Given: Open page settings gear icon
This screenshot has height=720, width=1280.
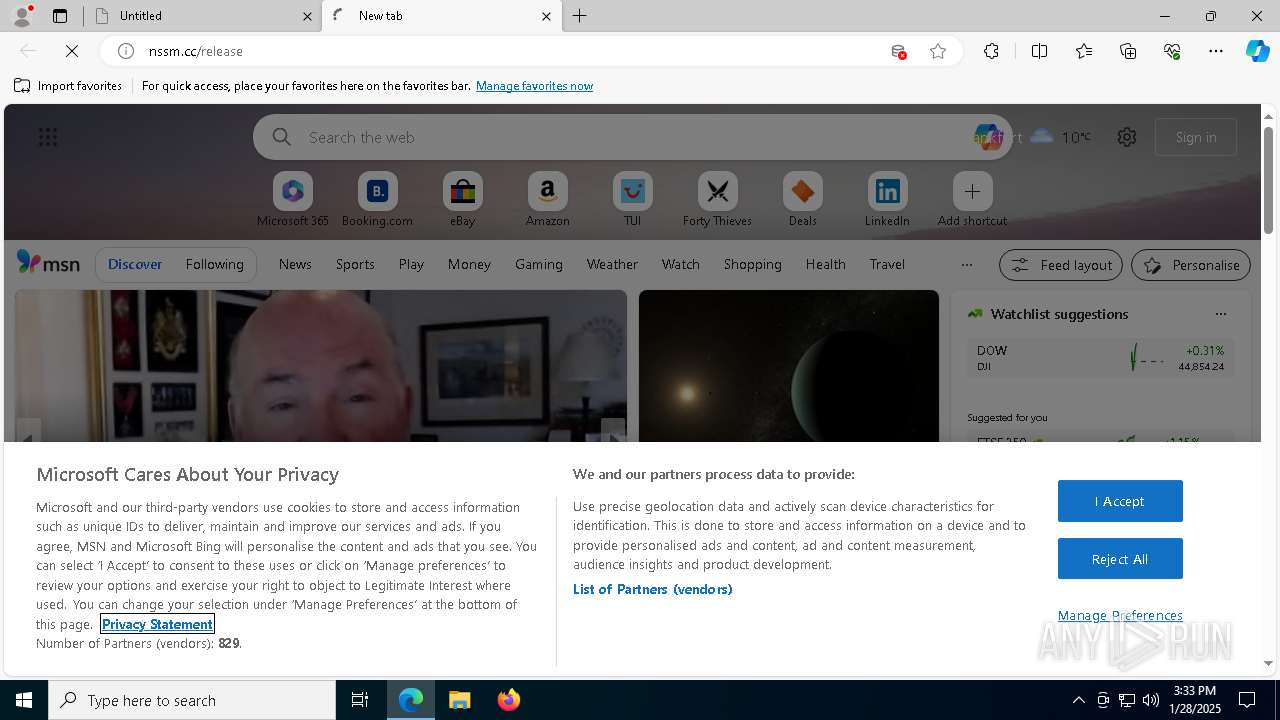Looking at the screenshot, I should pos(1127,137).
